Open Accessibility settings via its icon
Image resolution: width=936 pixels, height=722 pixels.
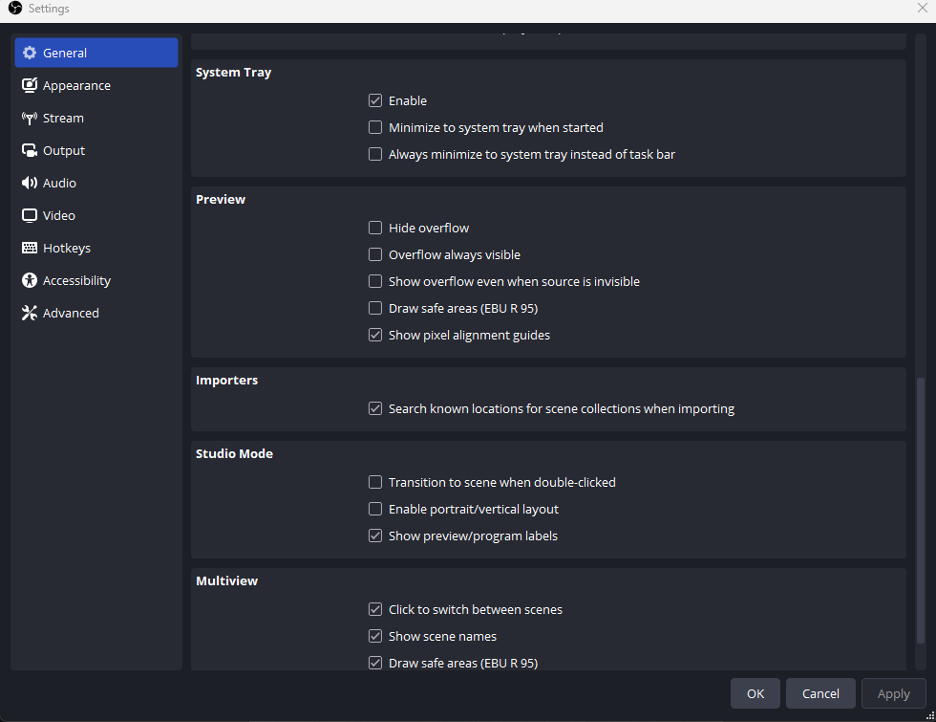(x=29, y=281)
